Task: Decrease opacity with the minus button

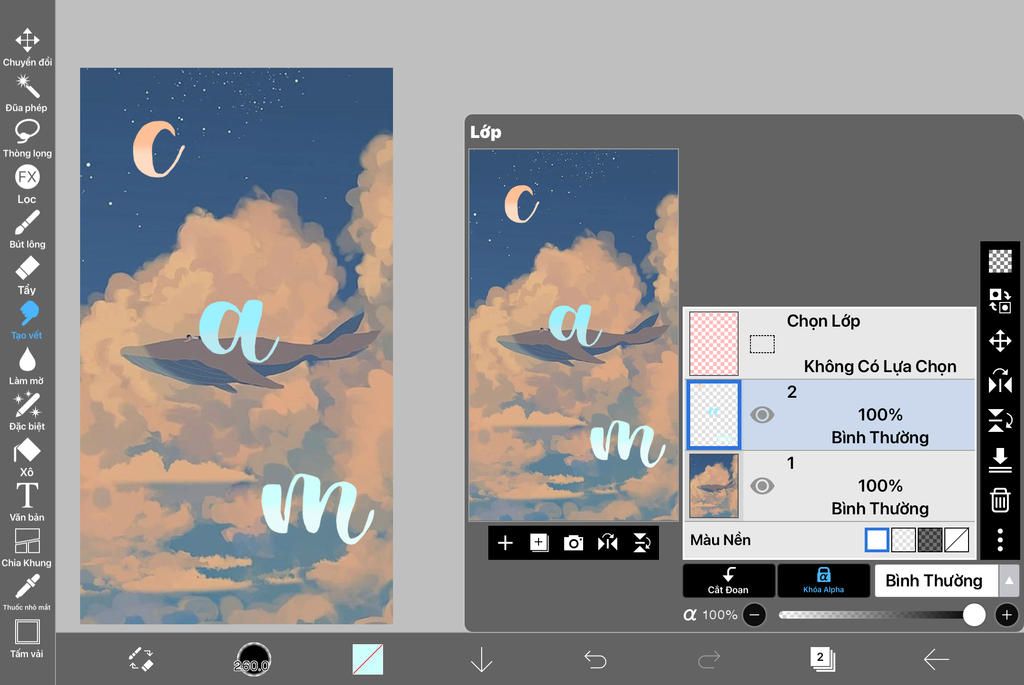Action: [x=754, y=614]
